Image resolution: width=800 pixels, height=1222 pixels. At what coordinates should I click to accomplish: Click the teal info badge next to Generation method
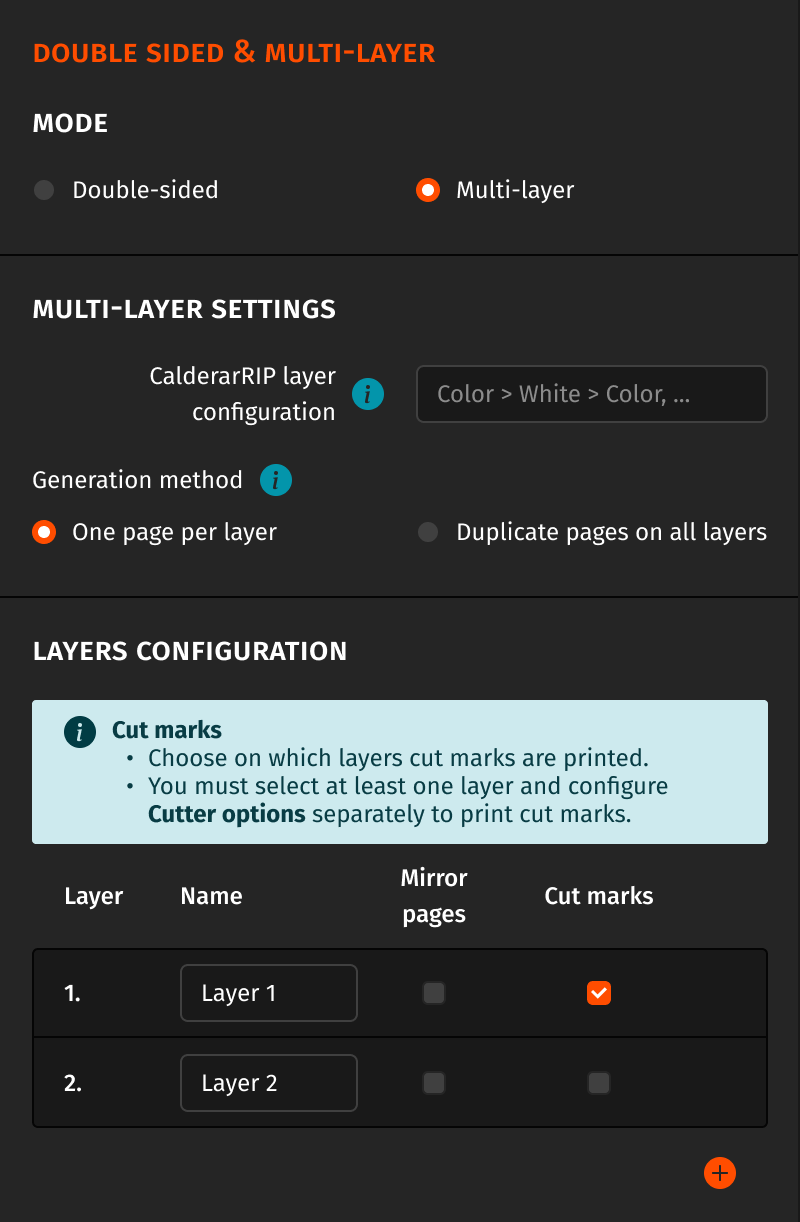[275, 480]
